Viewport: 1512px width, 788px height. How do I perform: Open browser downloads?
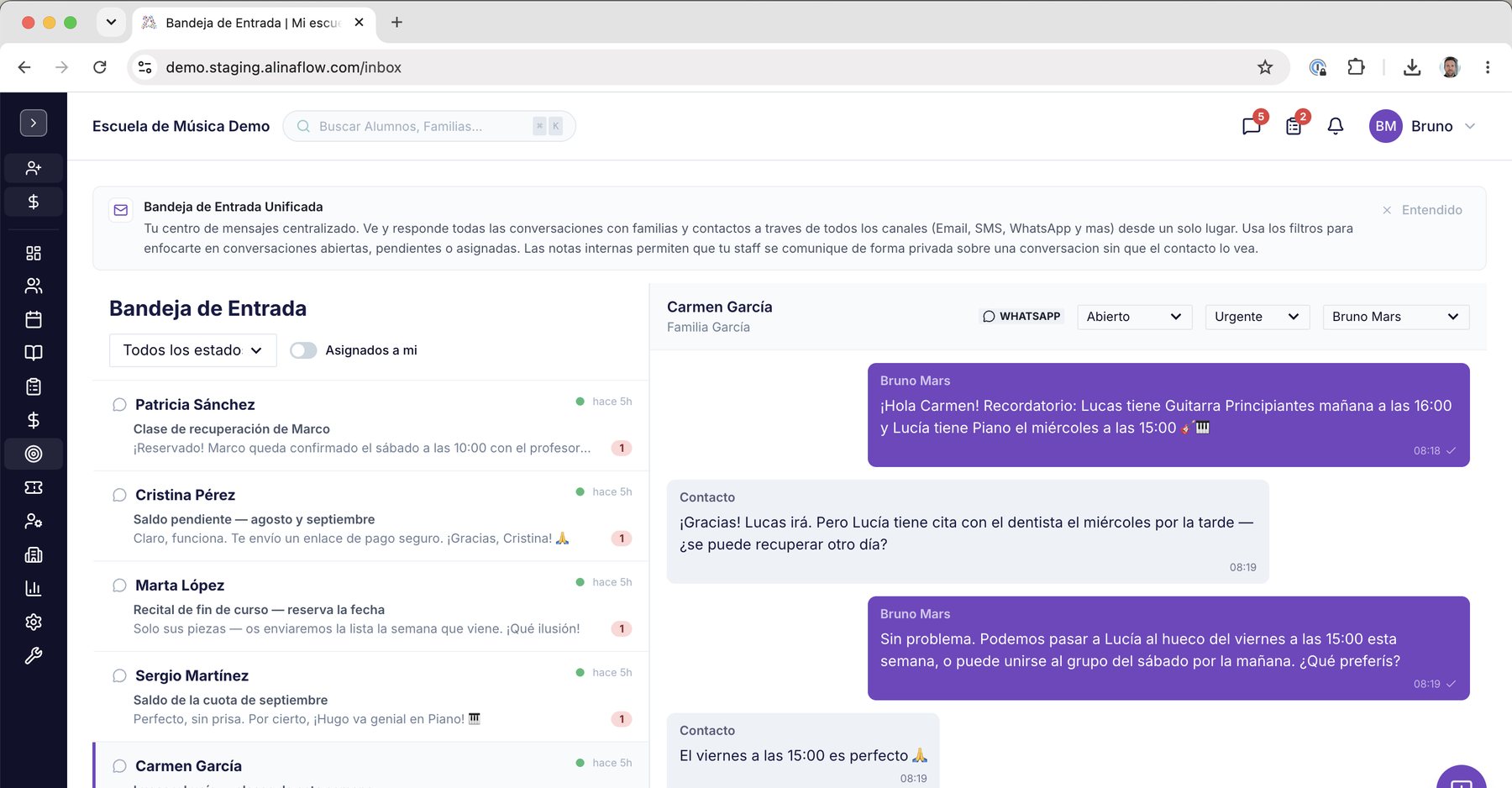(x=1412, y=67)
